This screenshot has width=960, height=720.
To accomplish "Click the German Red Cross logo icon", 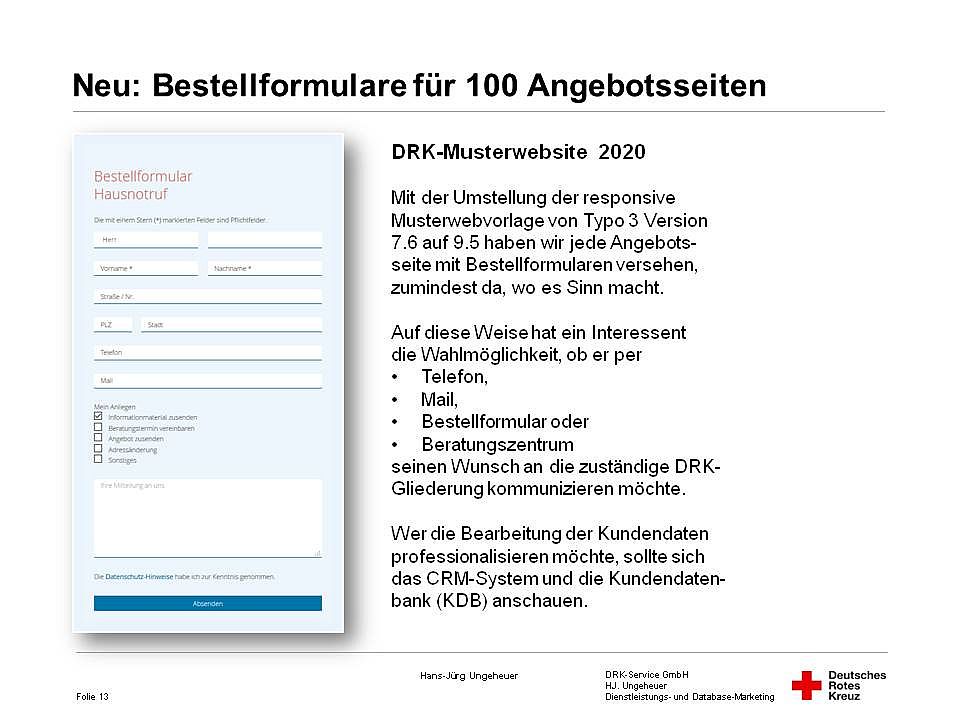I will [806, 685].
